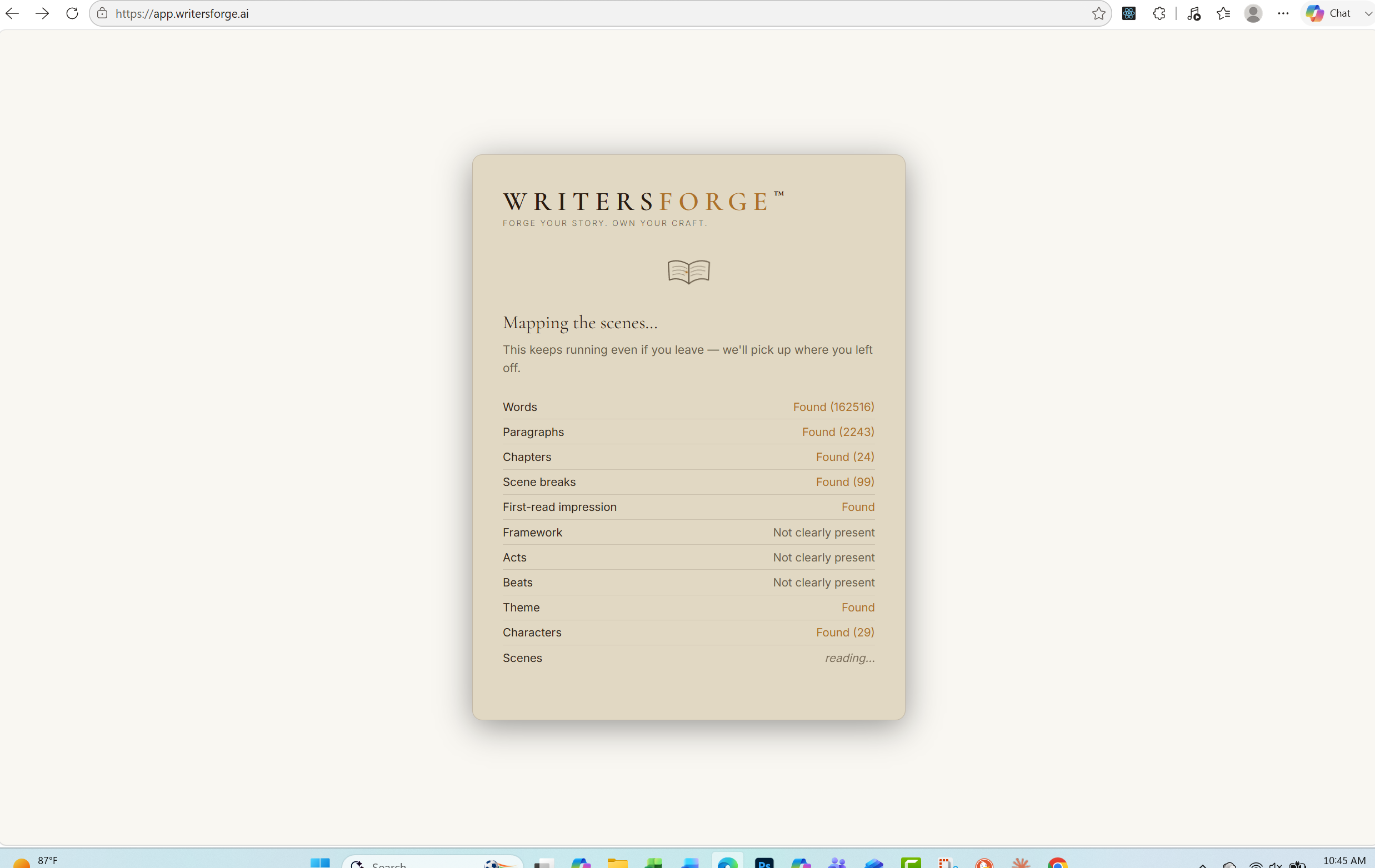Screen dimensions: 1375x868
Task: Select the Words found count
Action: coord(834,407)
